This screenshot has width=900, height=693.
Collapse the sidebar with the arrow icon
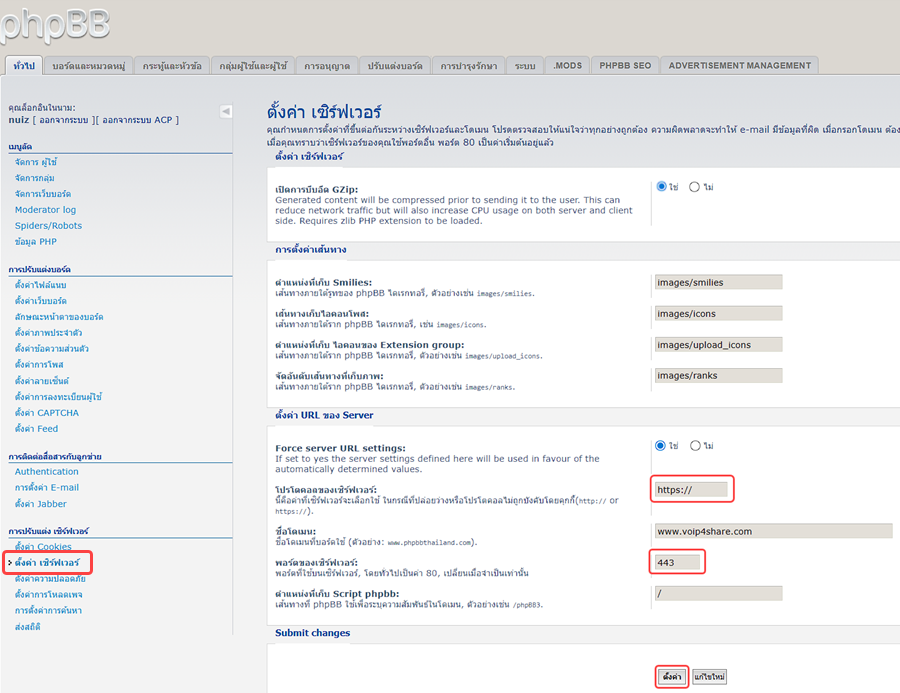226,111
